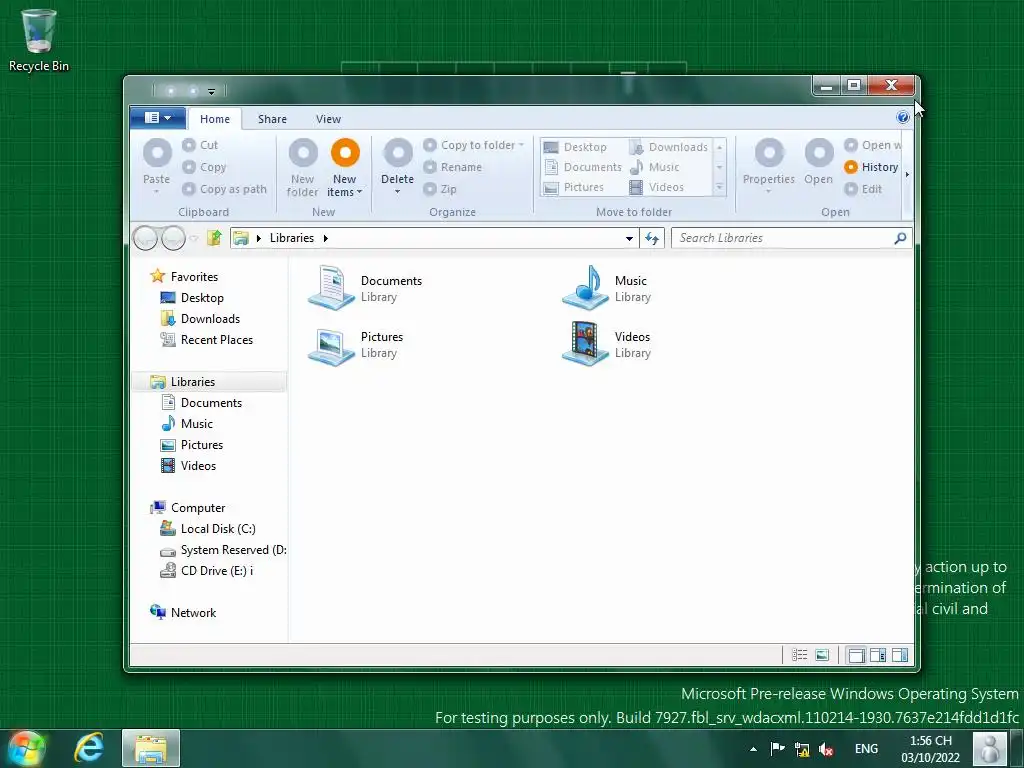Screen dimensions: 1024x768
Task: Move to Videos in ribbon gallery
Action: point(656,187)
